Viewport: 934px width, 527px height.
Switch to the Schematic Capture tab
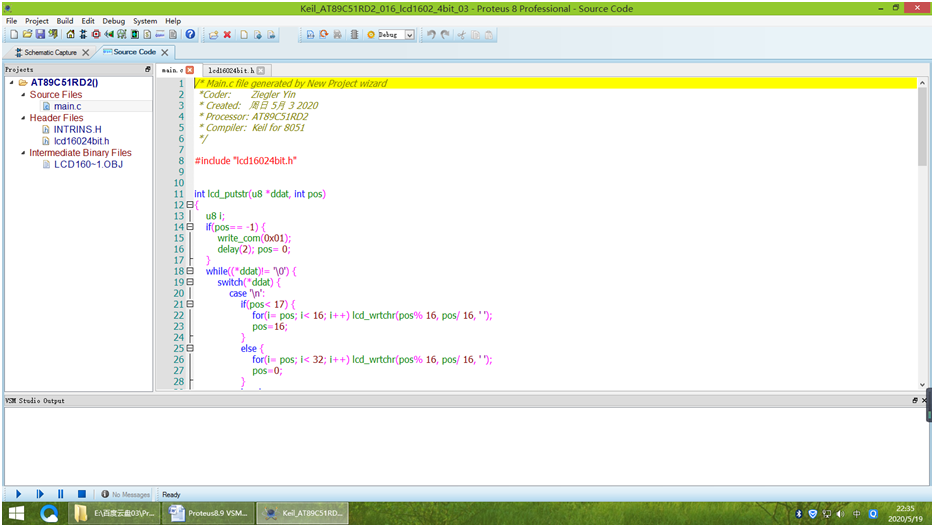51,52
